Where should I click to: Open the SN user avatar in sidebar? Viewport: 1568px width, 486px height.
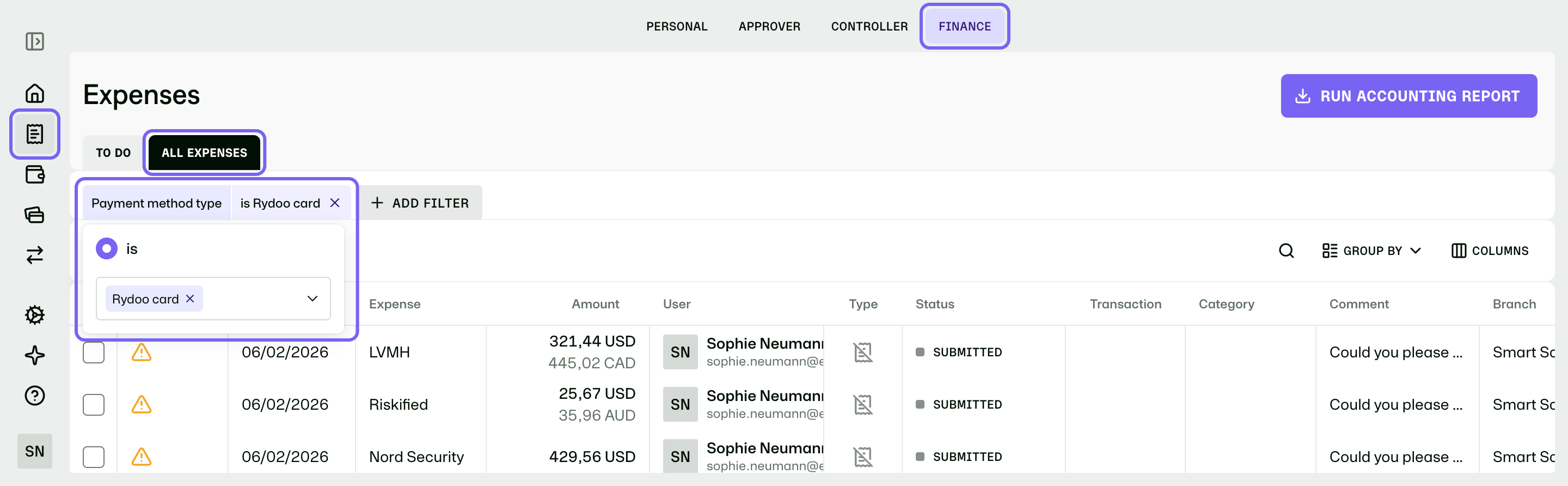35,451
